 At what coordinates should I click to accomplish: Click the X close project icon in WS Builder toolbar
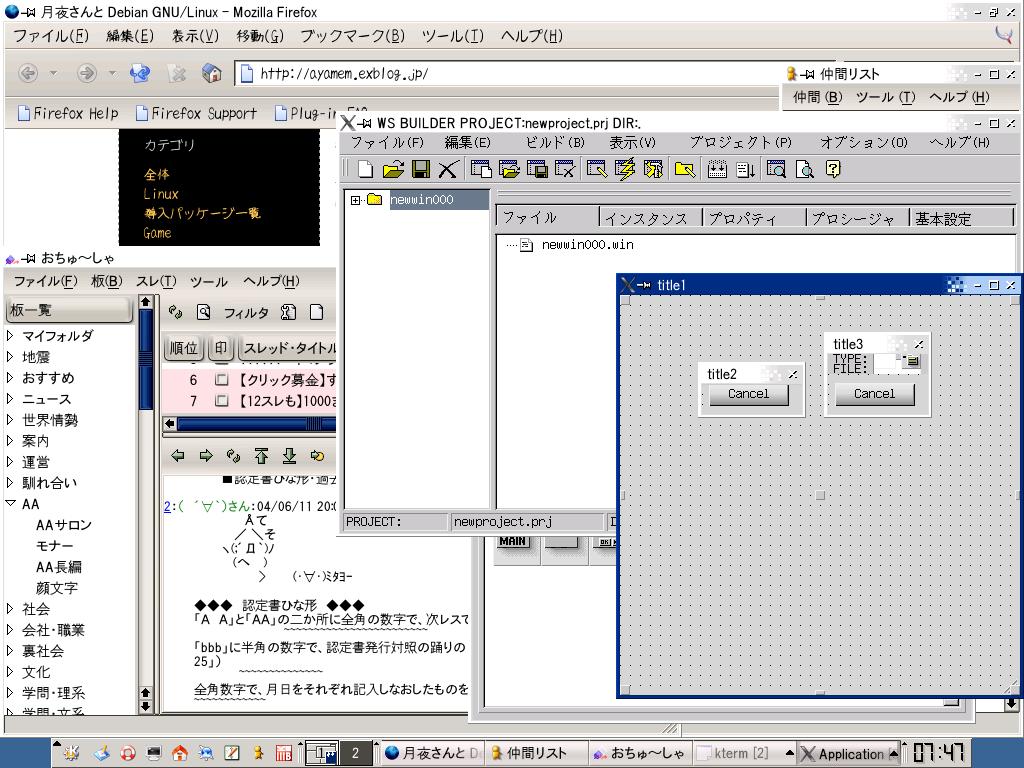[x=447, y=170]
